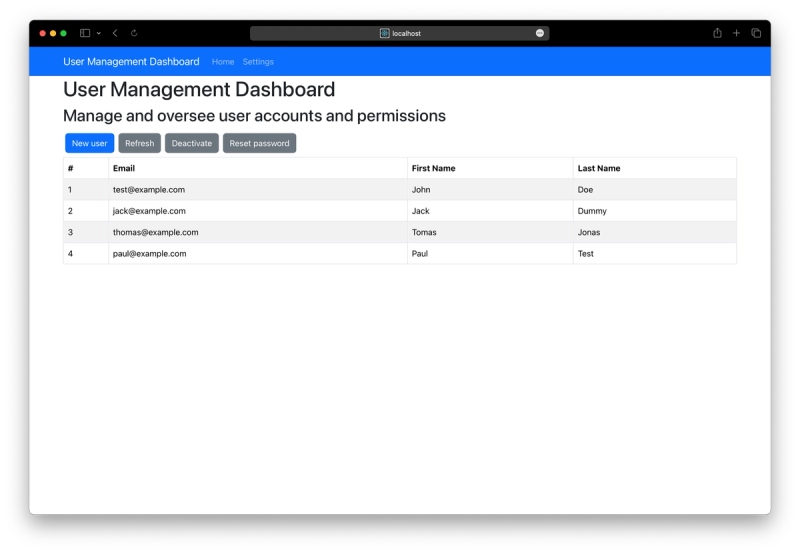Click row number 2 cell
Screen dimensions: 800x553
86,211
